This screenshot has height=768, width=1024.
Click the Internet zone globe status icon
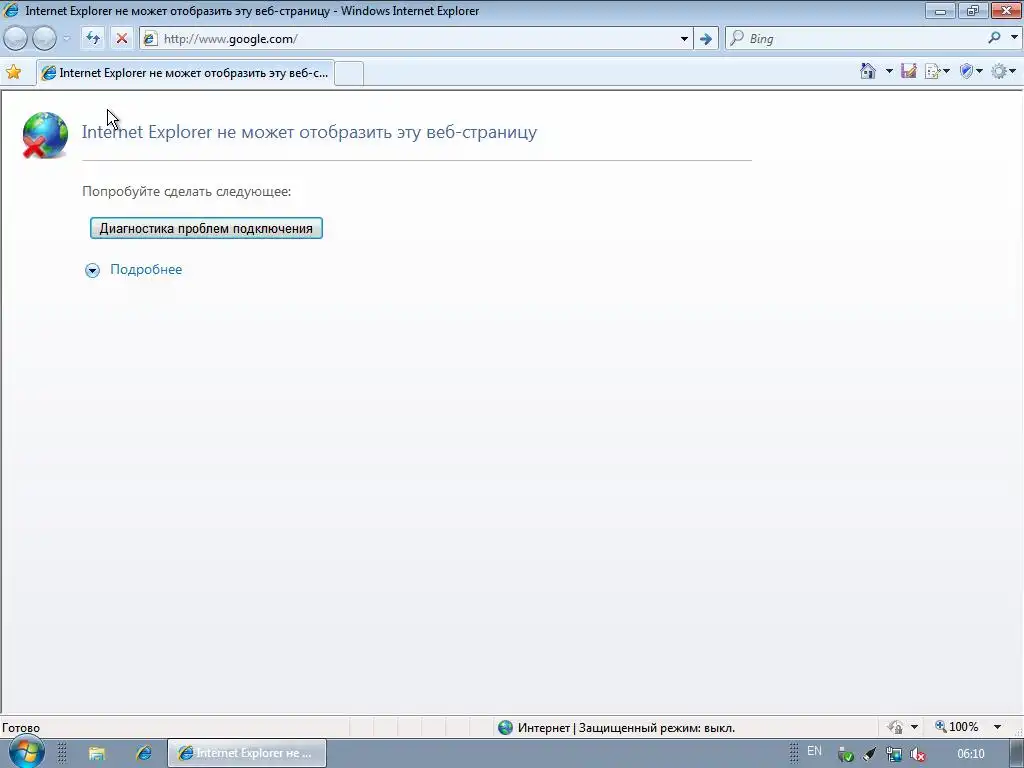505,728
